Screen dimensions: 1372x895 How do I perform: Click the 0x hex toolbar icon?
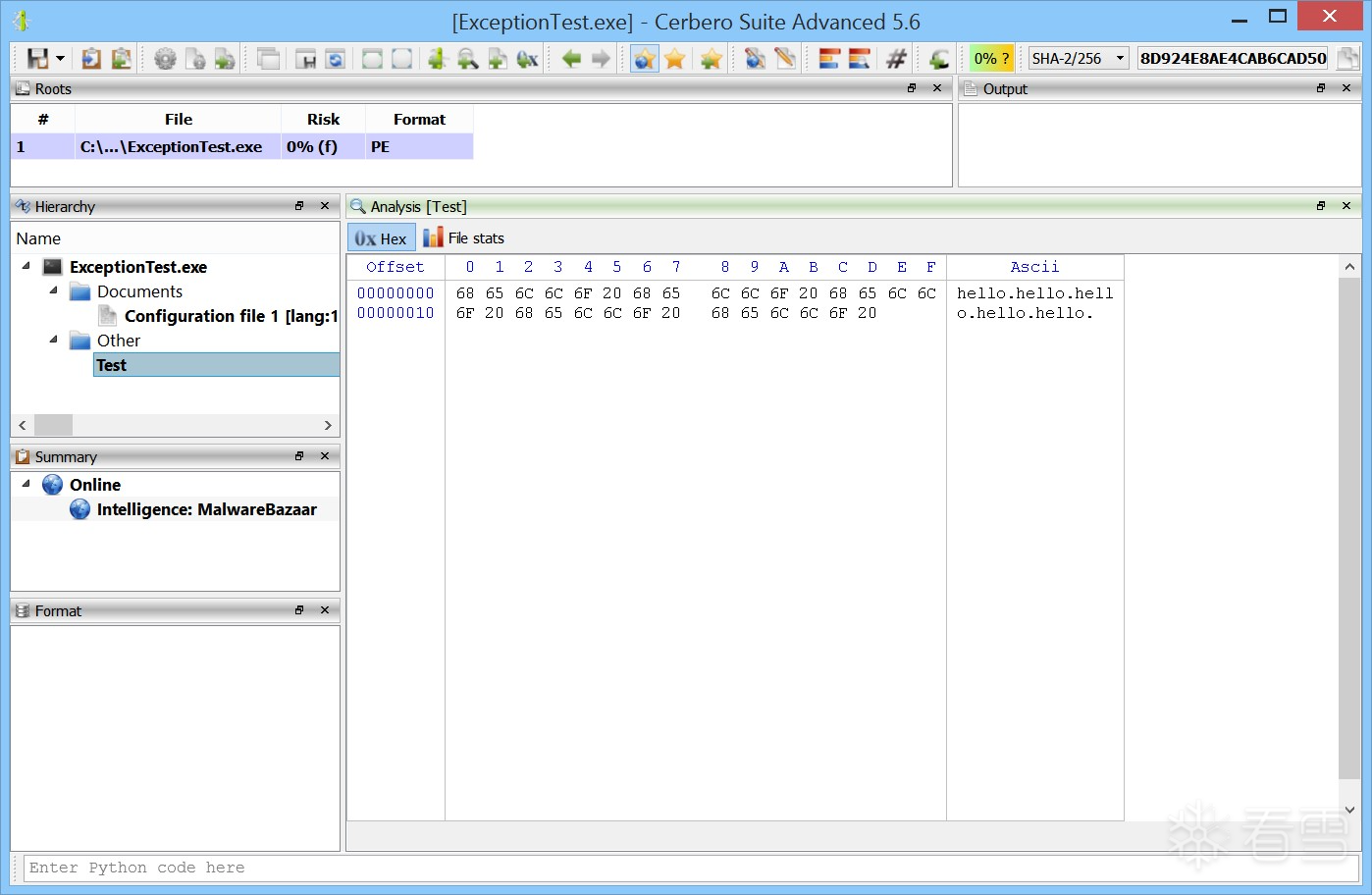click(x=527, y=59)
